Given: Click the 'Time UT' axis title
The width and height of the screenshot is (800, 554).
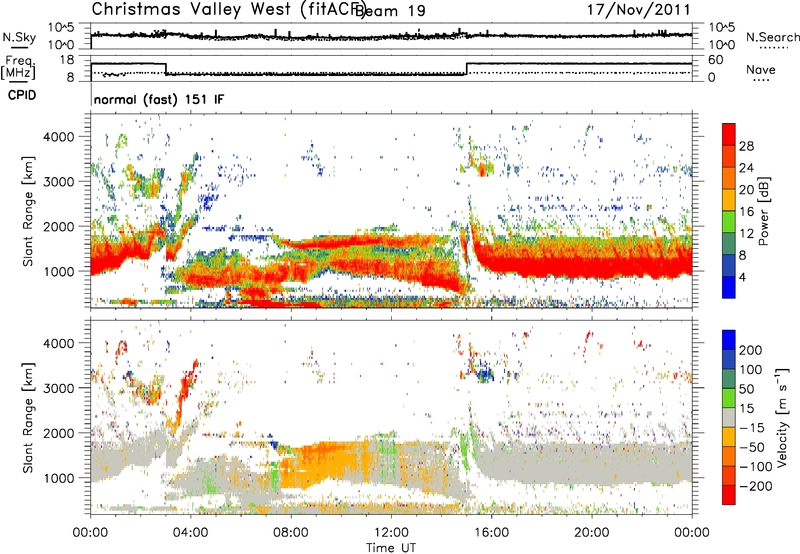Looking at the screenshot, I should click(x=391, y=548).
